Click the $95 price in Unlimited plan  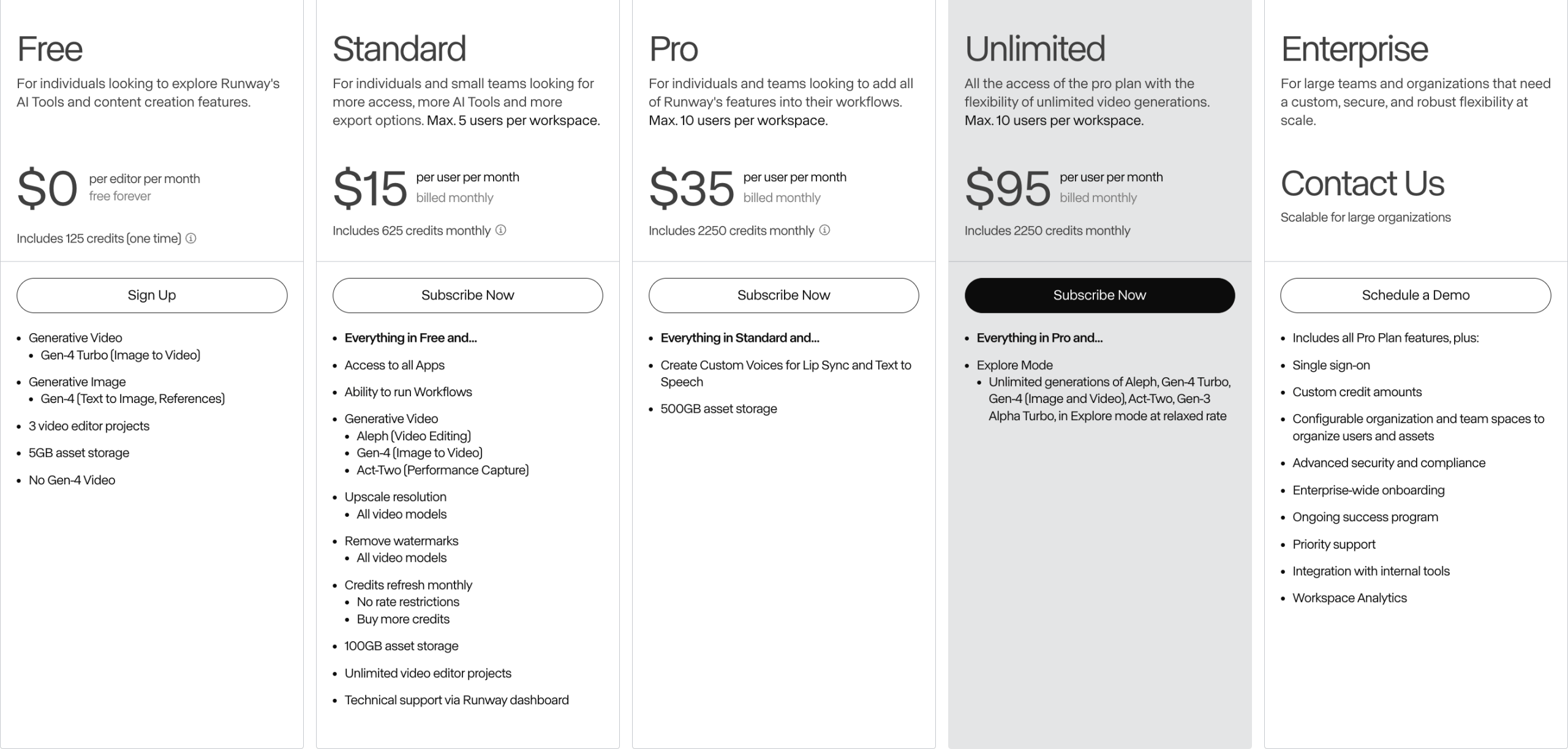point(1008,188)
